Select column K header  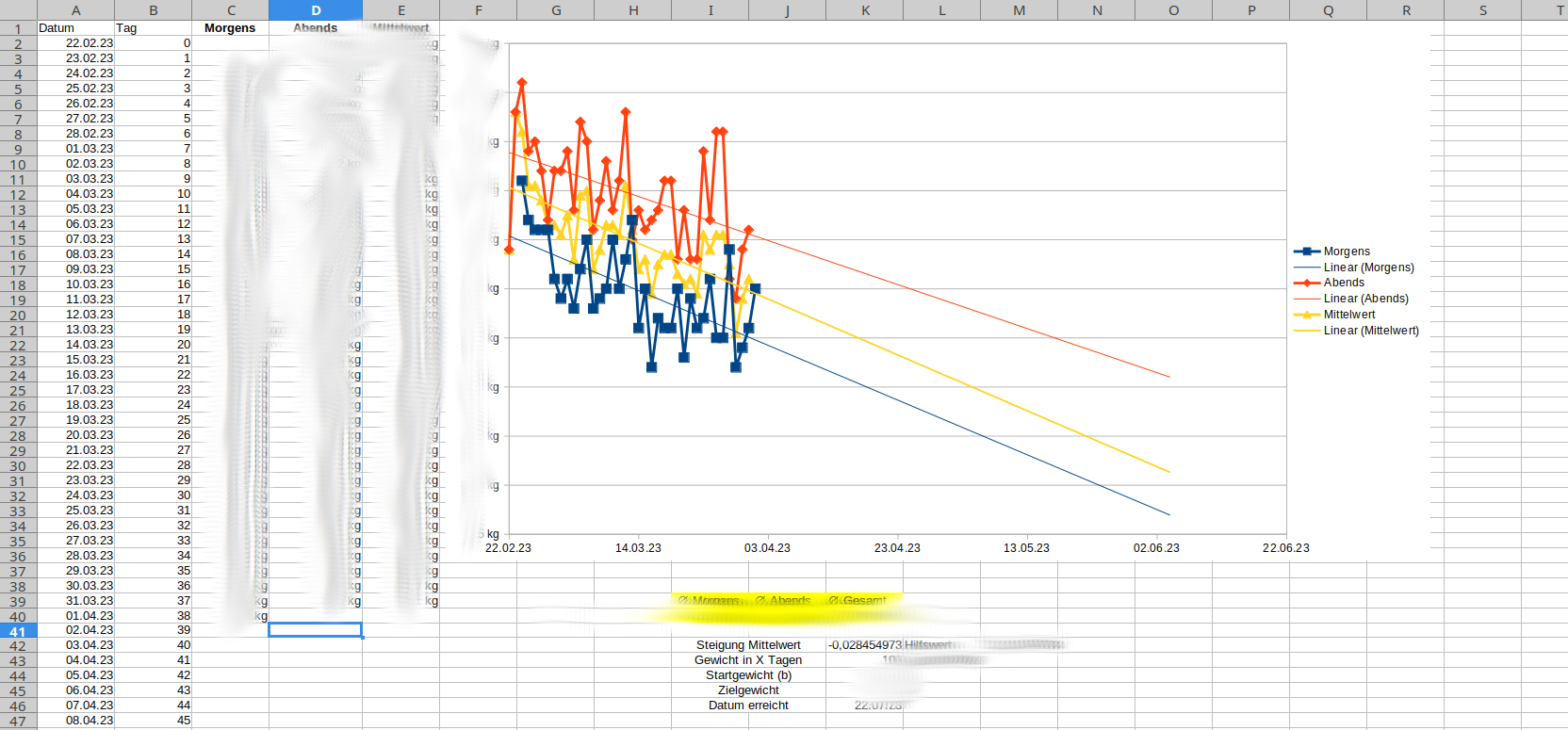click(x=865, y=10)
